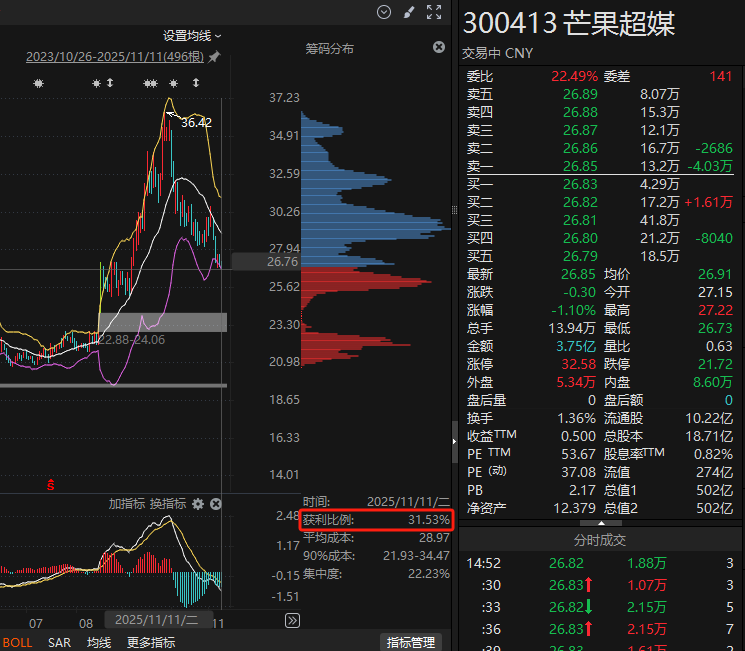Viewport: 745px width, 651px height.
Task: Click the 委比 22.49% value
Action: coord(574,76)
